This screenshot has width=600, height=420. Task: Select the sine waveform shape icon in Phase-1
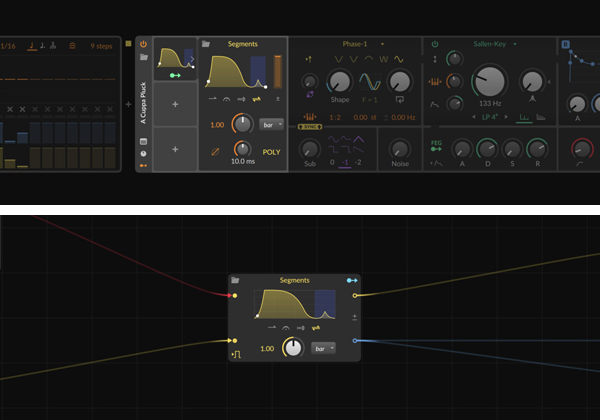(399, 59)
